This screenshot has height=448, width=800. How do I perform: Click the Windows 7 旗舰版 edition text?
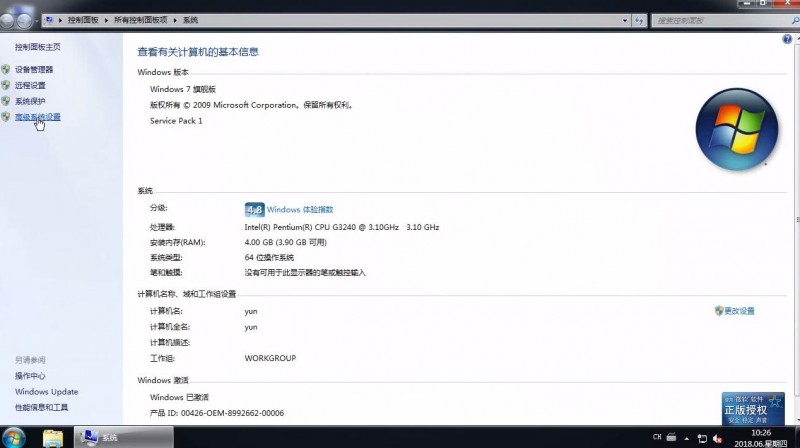click(183, 89)
